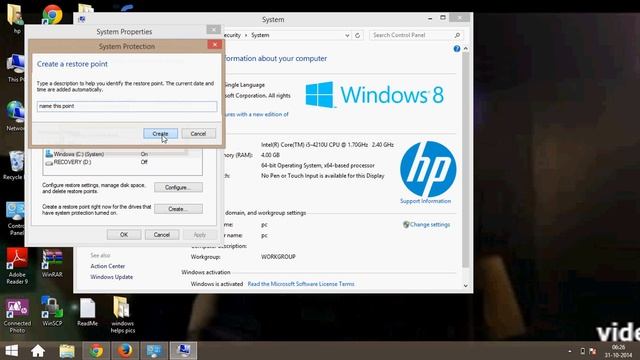Switch to Chrome in the taskbar
This screenshot has height=360, width=640.
tap(96, 351)
